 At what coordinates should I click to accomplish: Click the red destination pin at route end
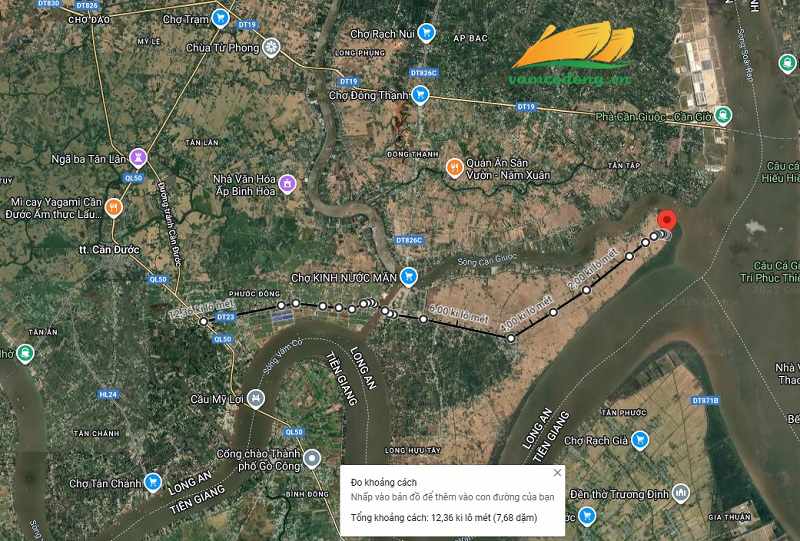pos(666,220)
